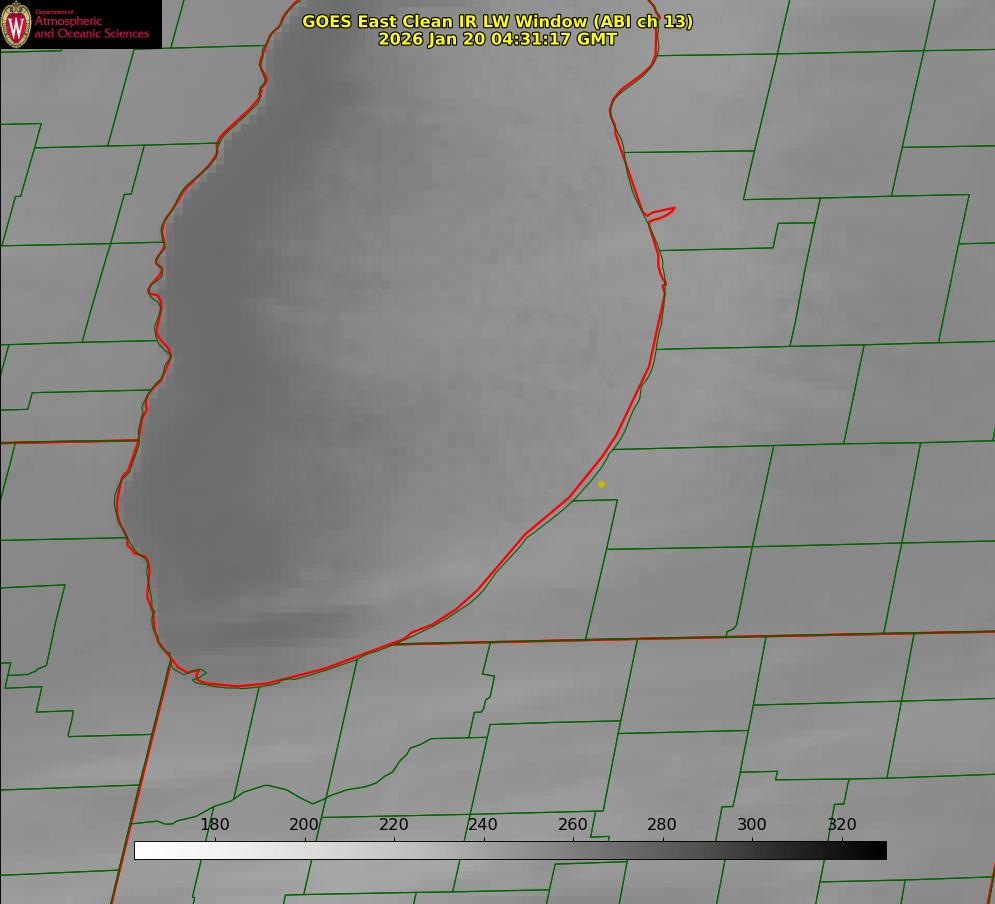Select the yellow dot marker near the lakeshore
The image size is (995, 904).
601,485
